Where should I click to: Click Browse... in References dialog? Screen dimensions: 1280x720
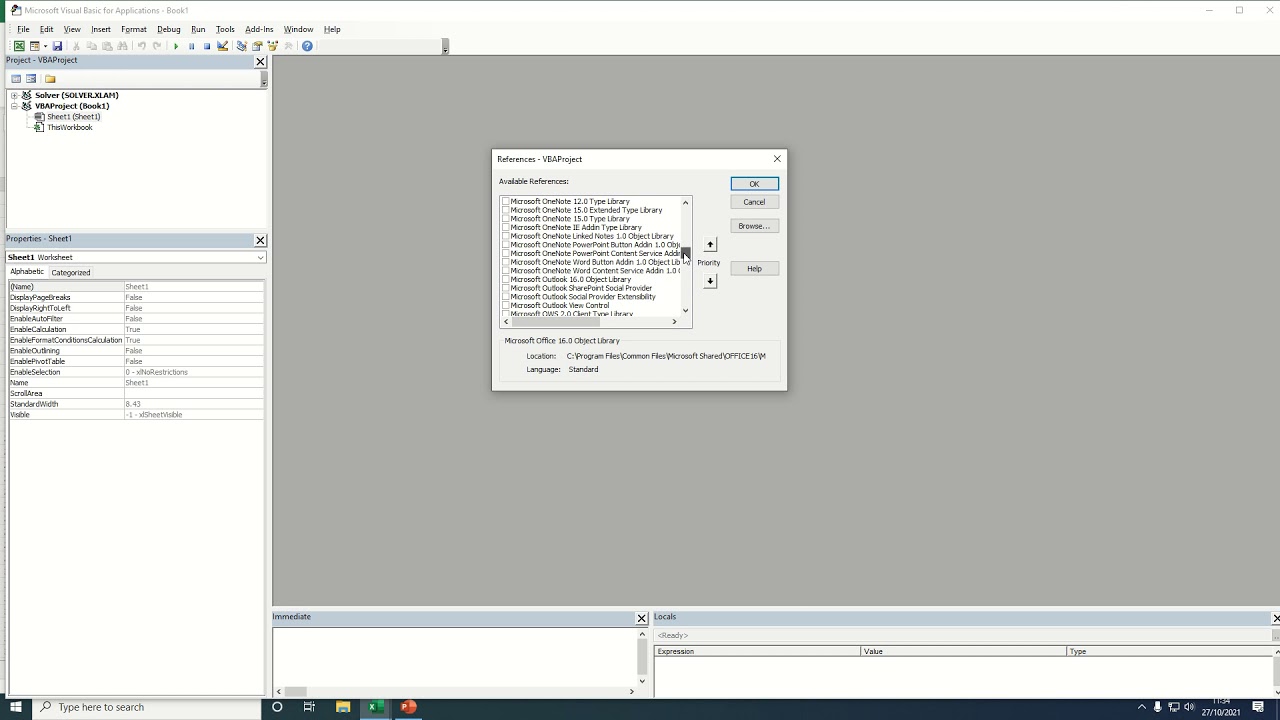click(754, 226)
